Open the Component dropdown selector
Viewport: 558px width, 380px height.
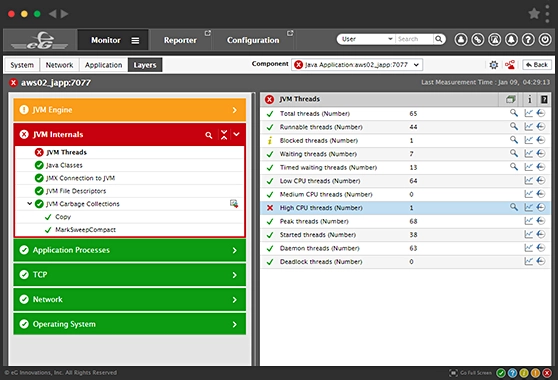point(357,65)
